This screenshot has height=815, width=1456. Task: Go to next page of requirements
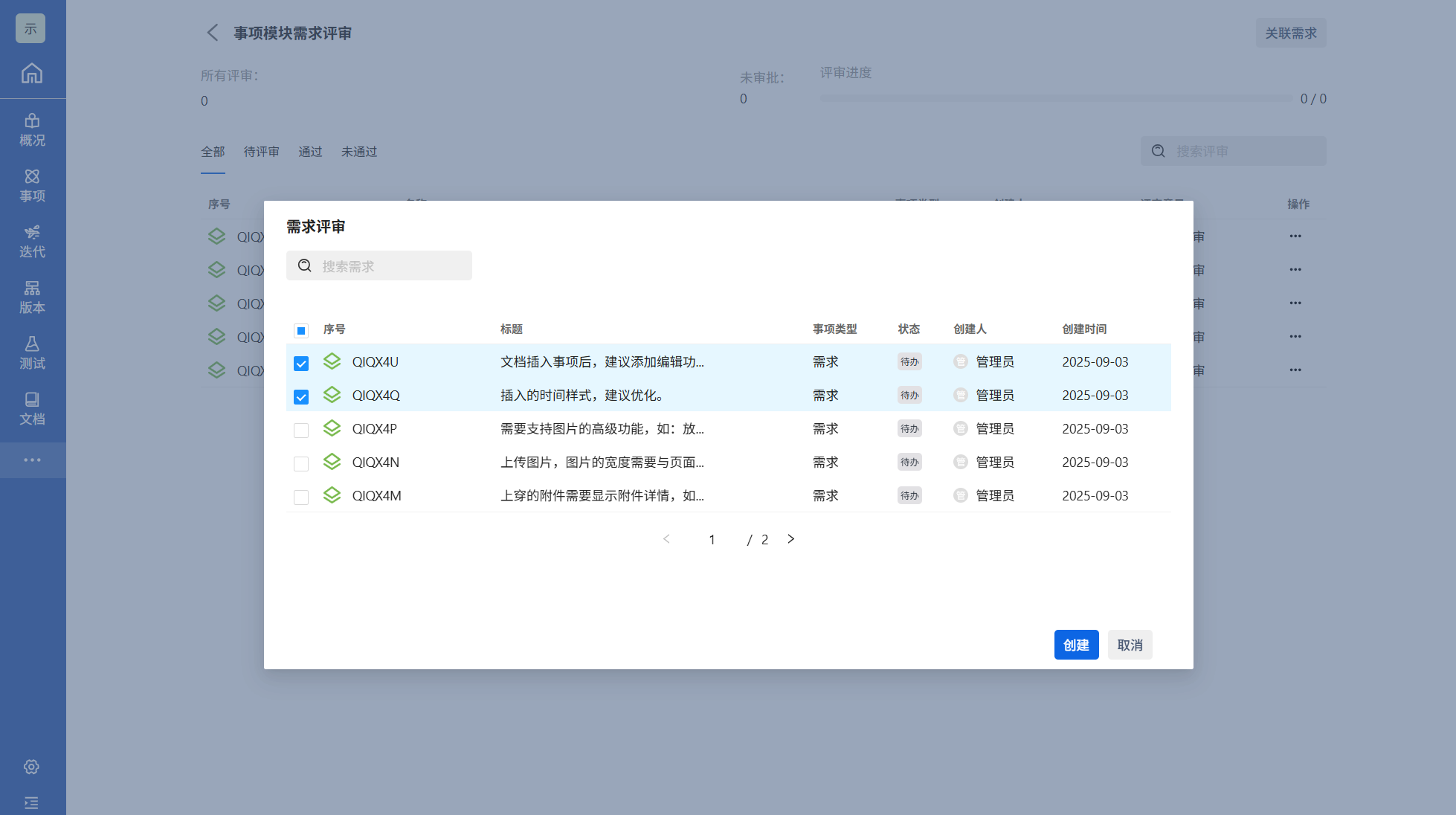pos(790,539)
